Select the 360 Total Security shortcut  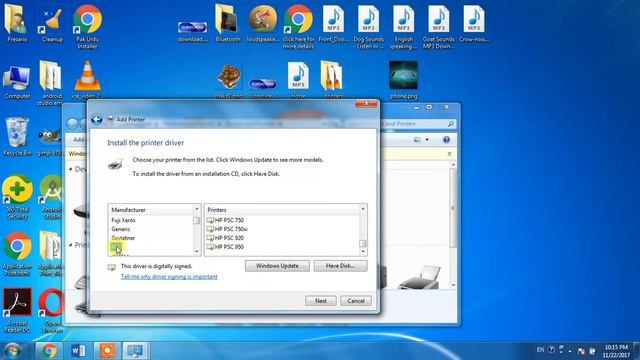coord(17,198)
